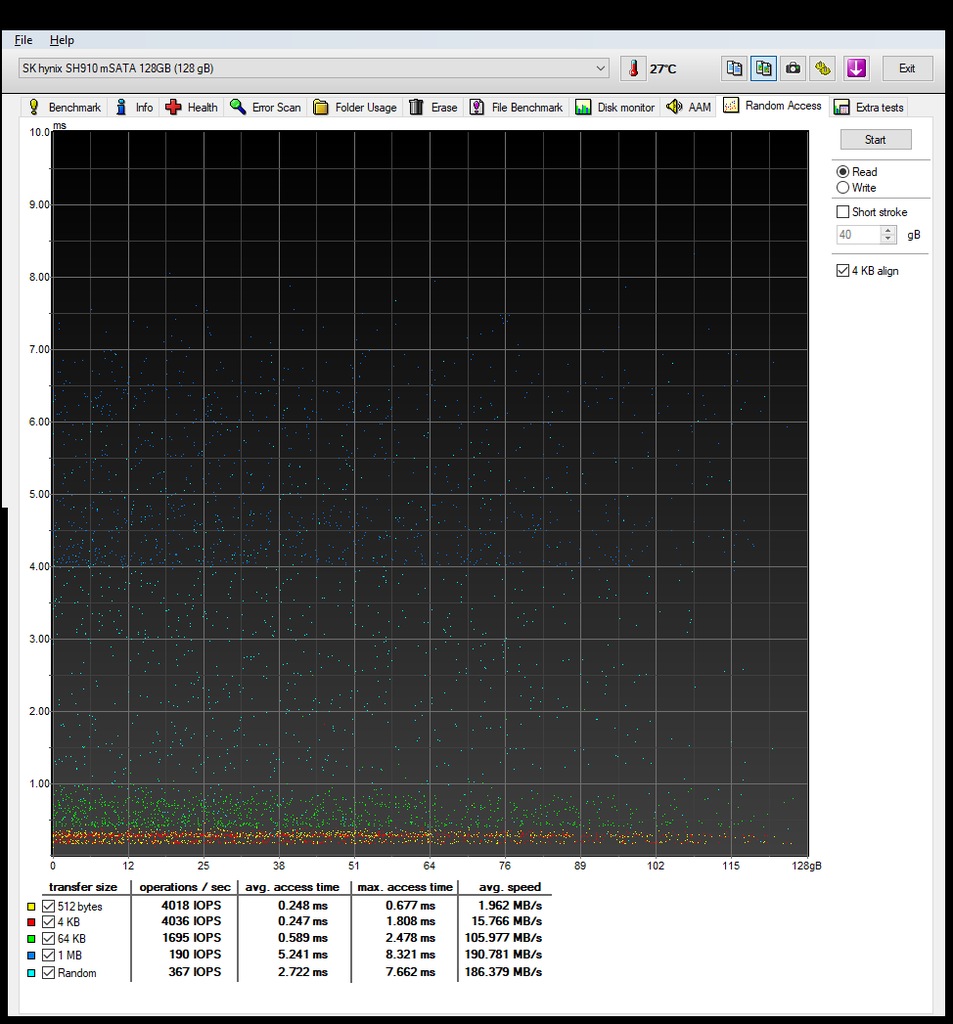The width and height of the screenshot is (953, 1024).
Task: Click the 0.248 ms average access time
Action: 302,905
